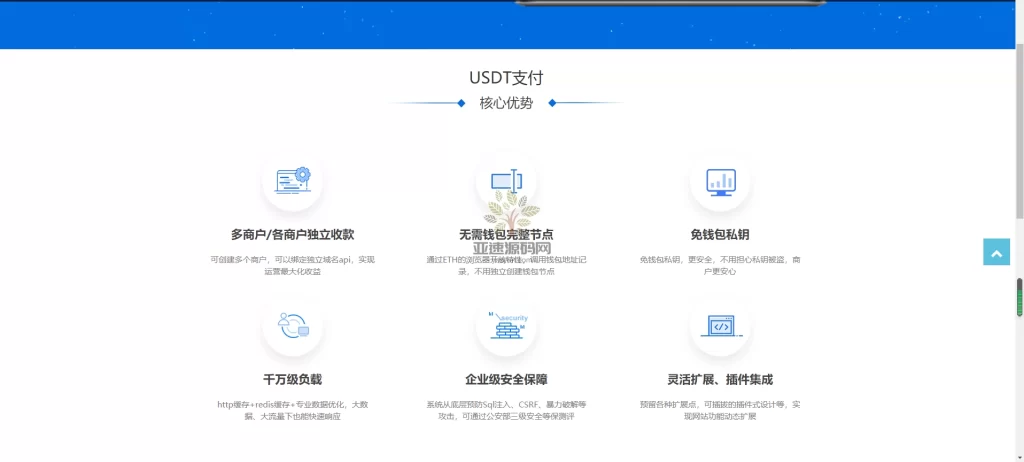
Task: Click the 核心优势 subtitle
Action: [506, 103]
